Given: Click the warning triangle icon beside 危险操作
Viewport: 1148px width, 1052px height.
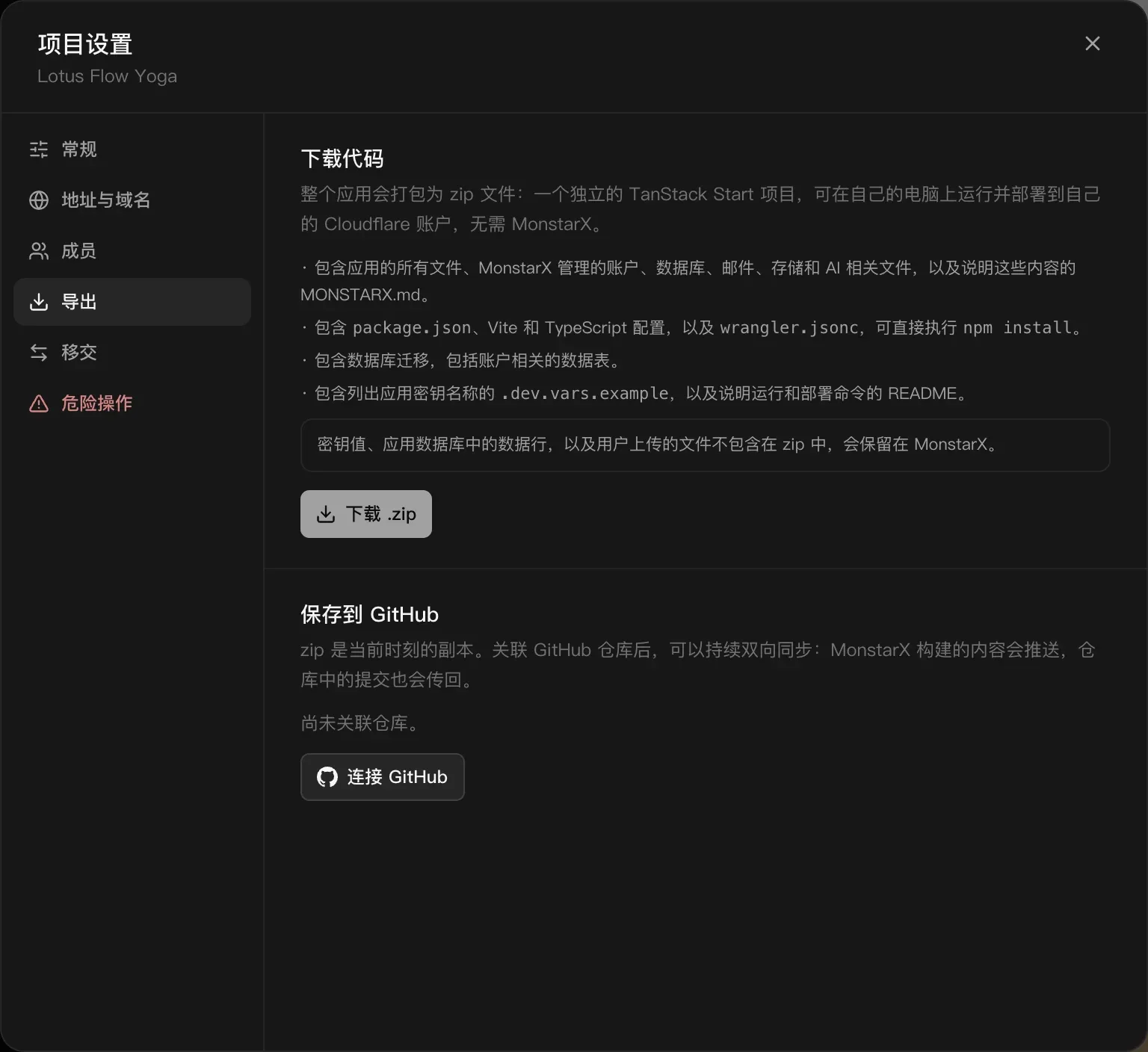Looking at the screenshot, I should click(x=39, y=403).
